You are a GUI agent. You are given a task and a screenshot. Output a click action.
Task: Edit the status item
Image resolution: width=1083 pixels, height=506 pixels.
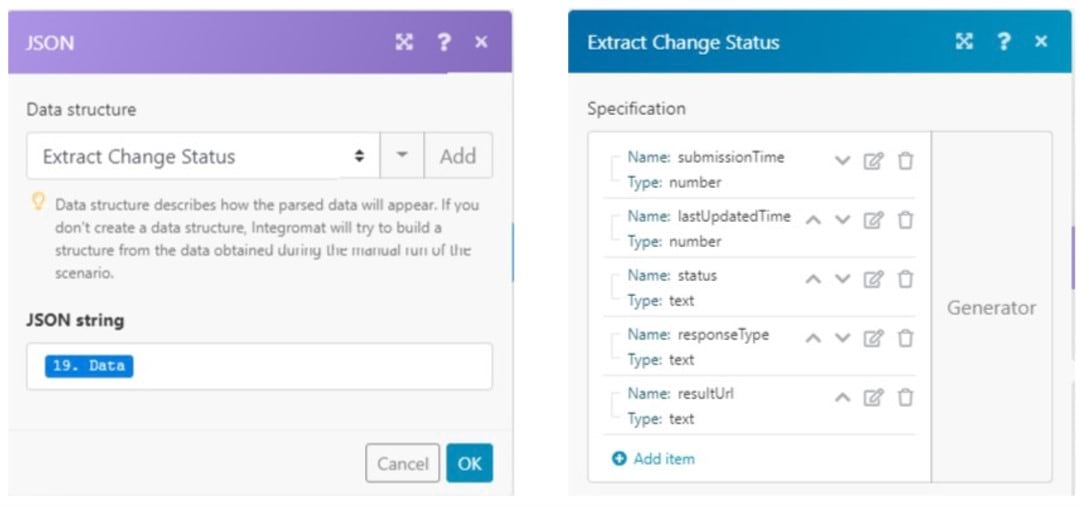pos(873,280)
